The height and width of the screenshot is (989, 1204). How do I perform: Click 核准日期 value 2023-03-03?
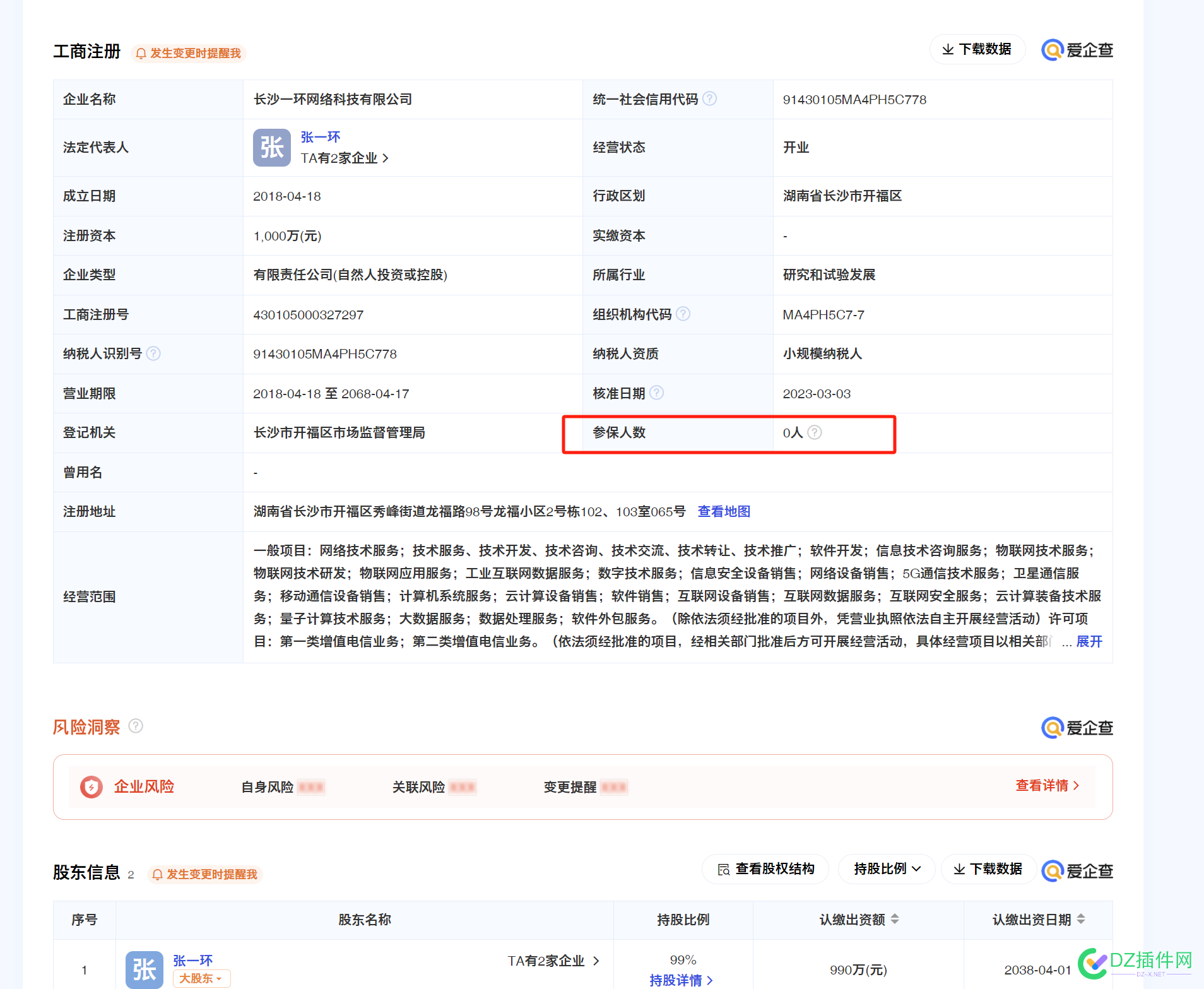(817, 394)
